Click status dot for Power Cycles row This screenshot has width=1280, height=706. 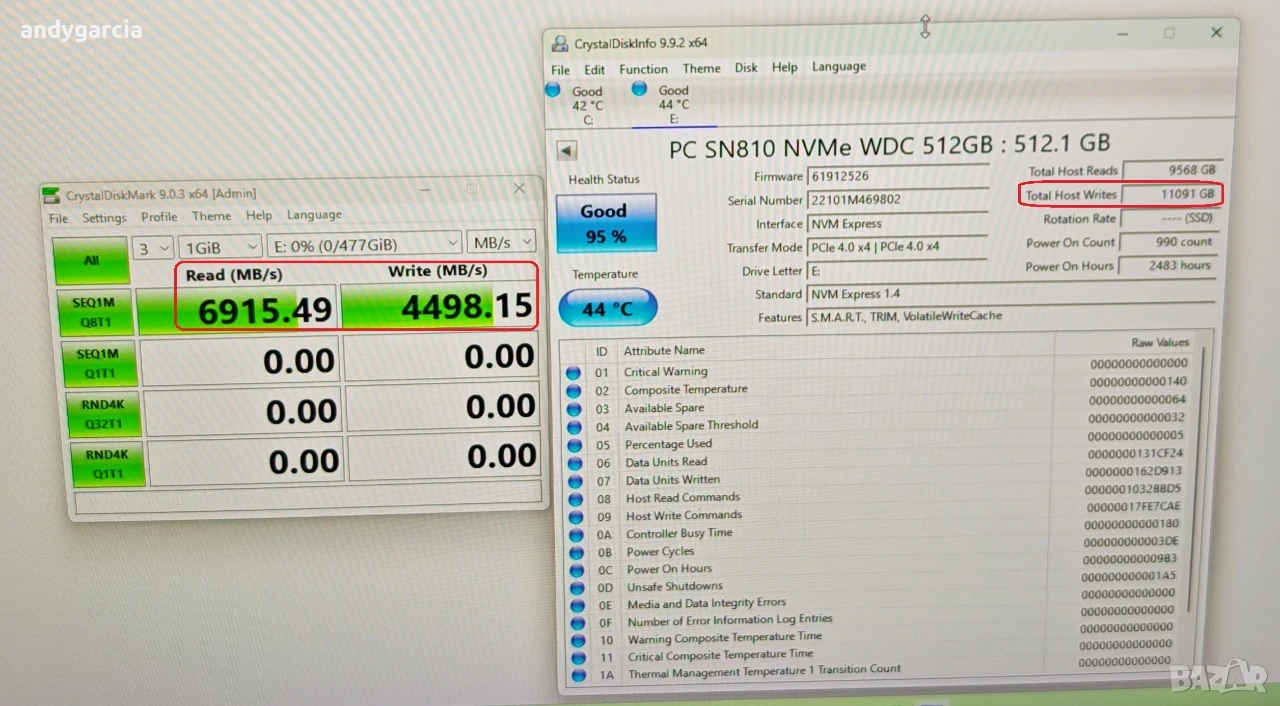pyautogui.click(x=577, y=552)
